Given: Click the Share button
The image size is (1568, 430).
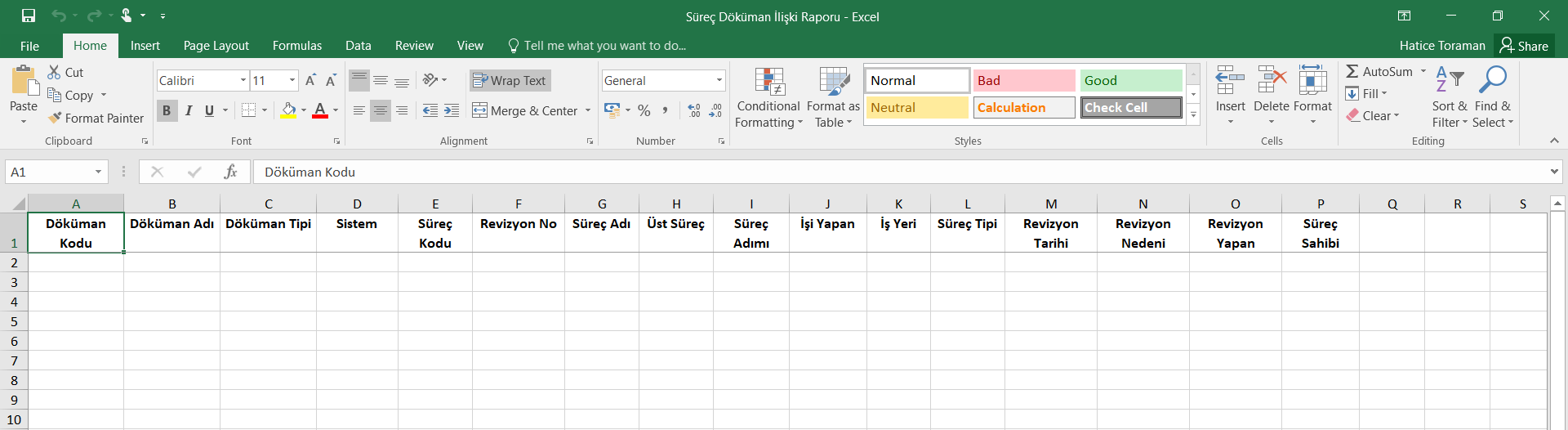Looking at the screenshot, I should pos(1524,46).
